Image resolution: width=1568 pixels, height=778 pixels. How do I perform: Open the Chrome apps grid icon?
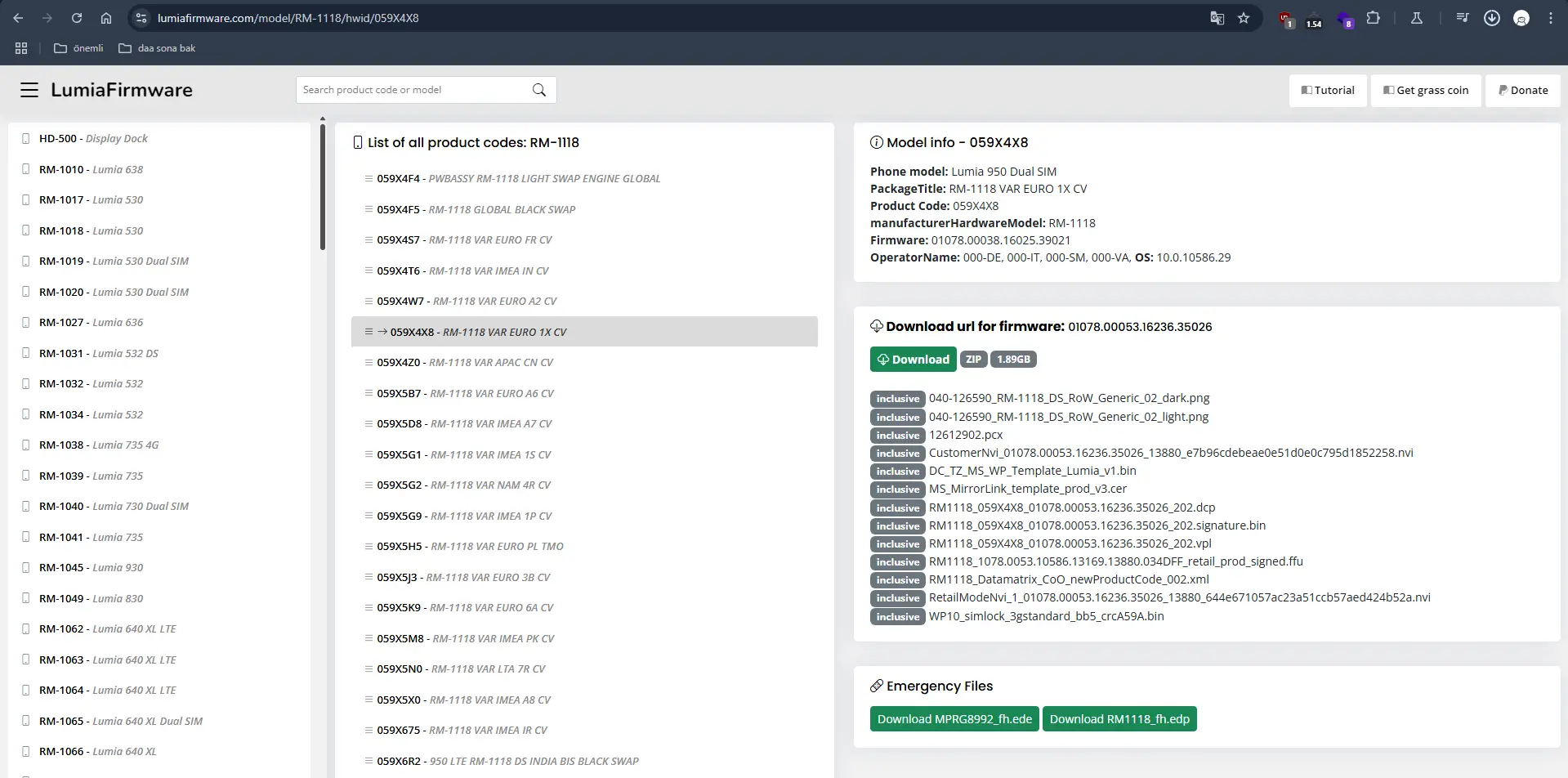click(21, 48)
